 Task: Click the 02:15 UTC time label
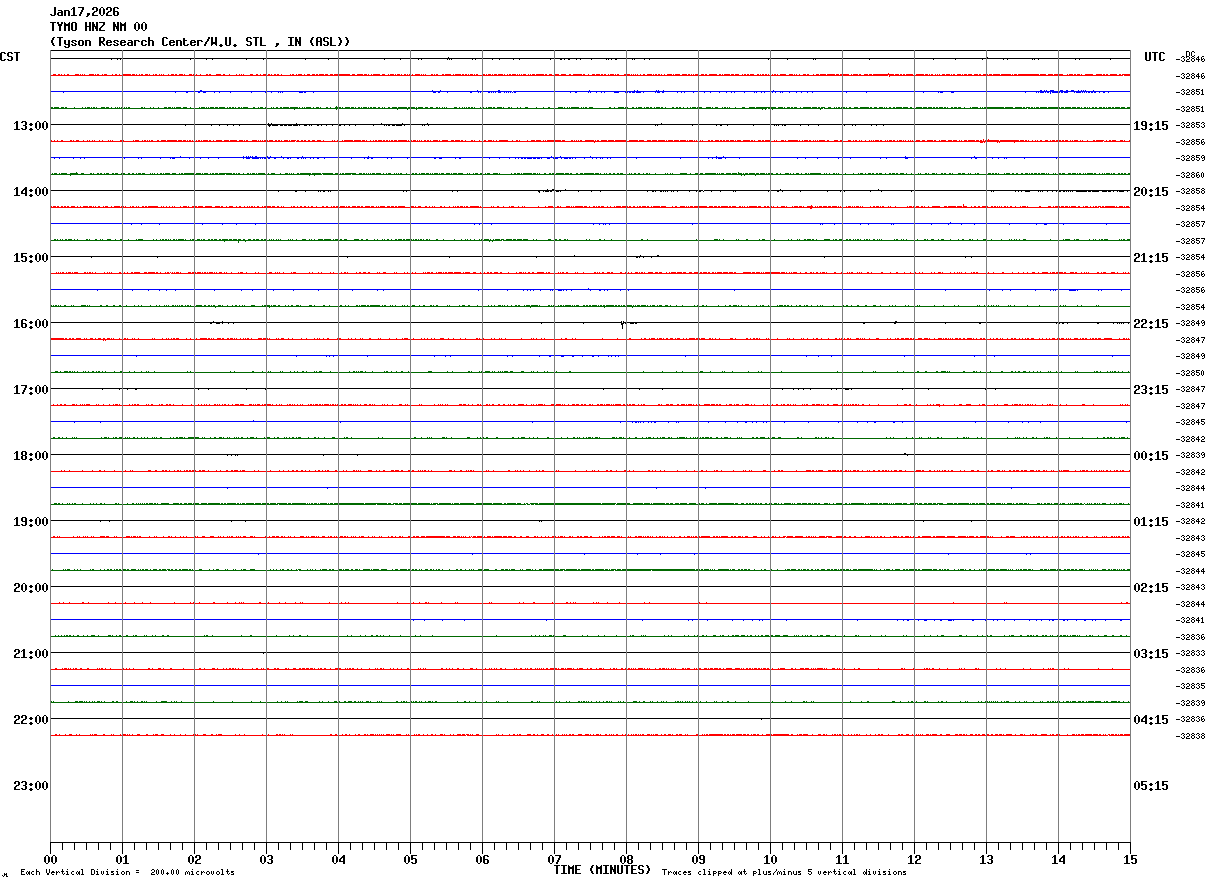click(x=1150, y=588)
